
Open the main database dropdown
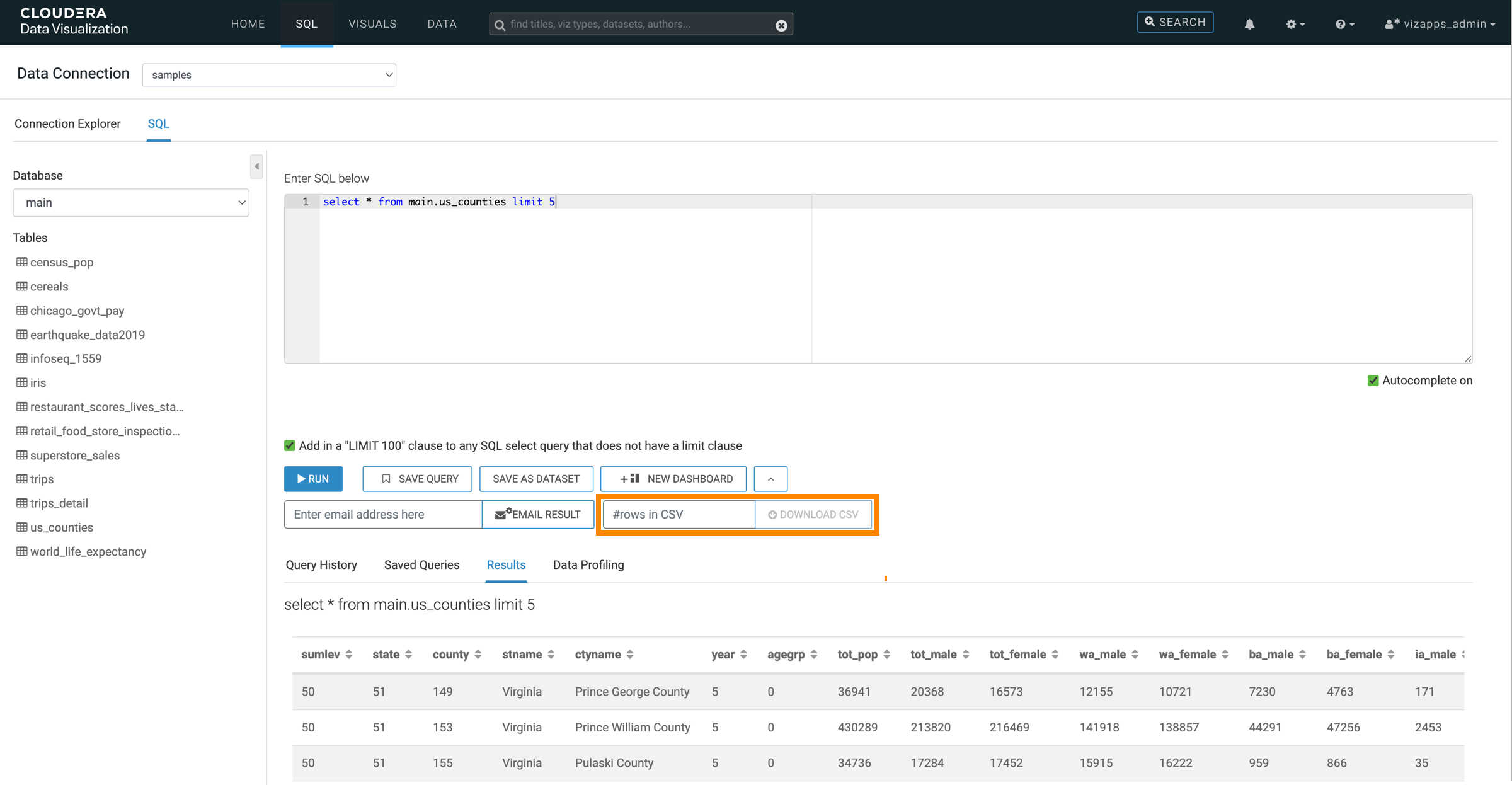(131, 203)
